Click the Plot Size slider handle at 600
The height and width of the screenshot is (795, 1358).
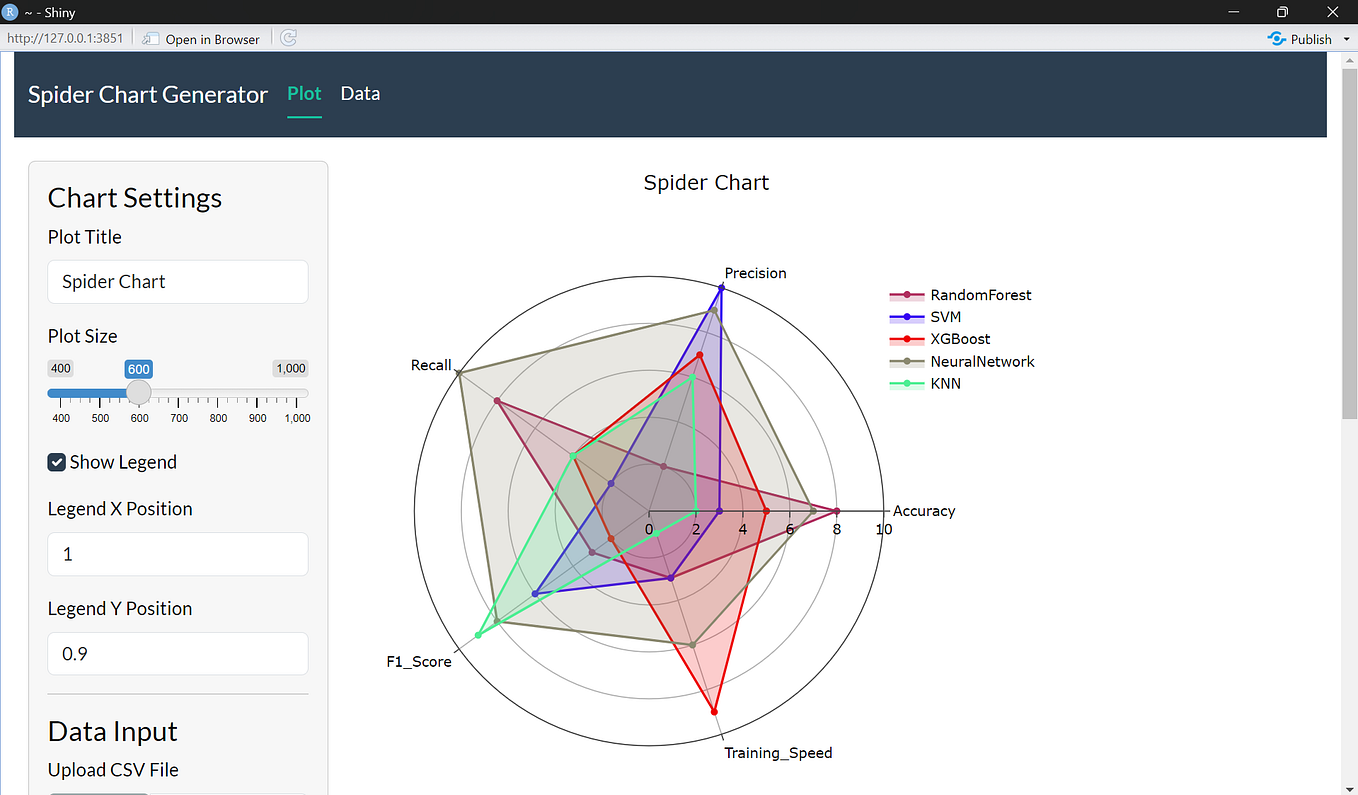click(138, 393)
